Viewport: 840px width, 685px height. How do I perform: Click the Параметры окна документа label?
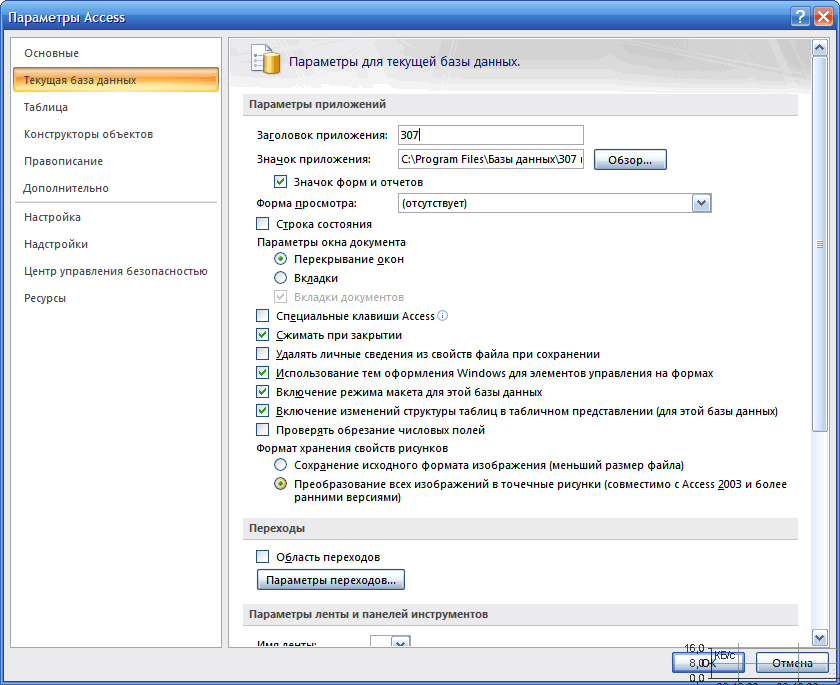331,242
